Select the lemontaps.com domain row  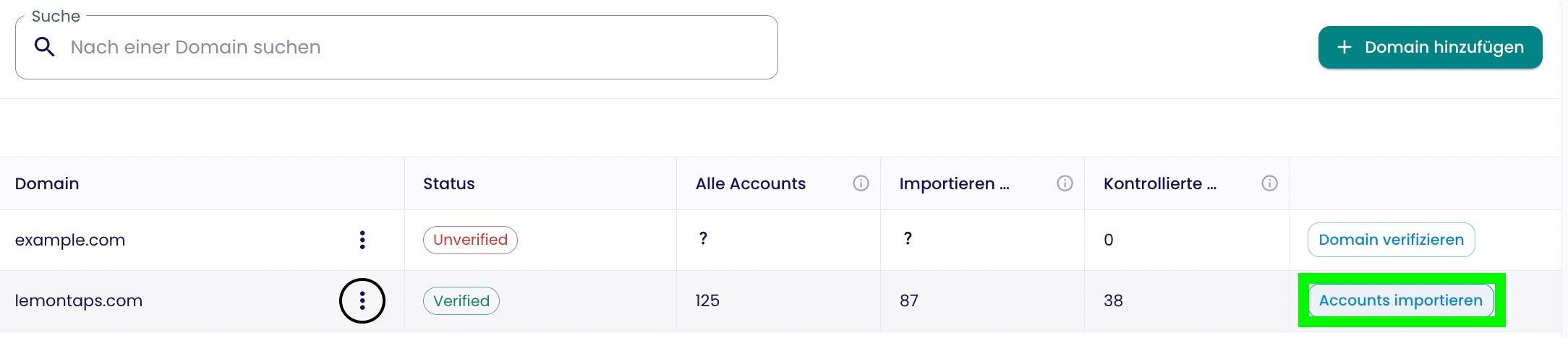(79, 300)
